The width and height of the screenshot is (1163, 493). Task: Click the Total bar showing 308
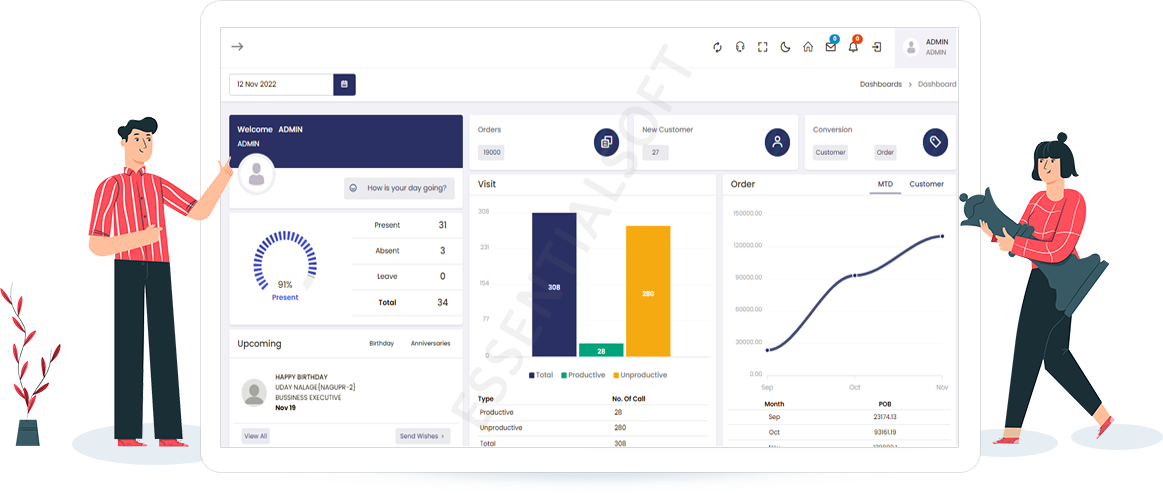click(554, 285)
